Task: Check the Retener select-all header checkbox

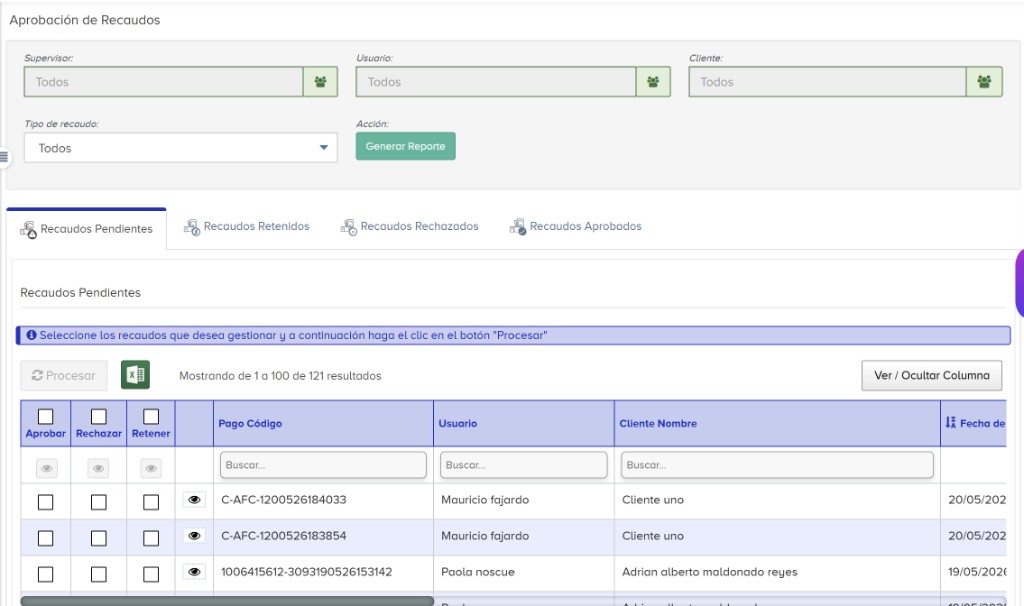Action: coord(151,416)
